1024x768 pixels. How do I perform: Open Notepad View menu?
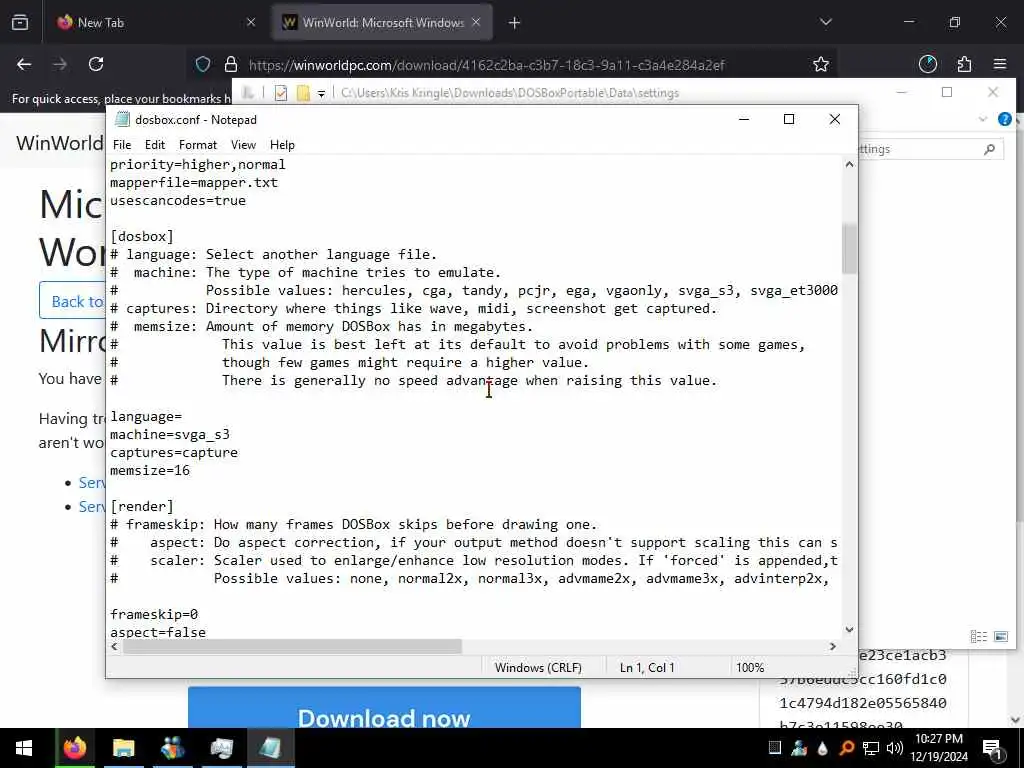[243, 145]
